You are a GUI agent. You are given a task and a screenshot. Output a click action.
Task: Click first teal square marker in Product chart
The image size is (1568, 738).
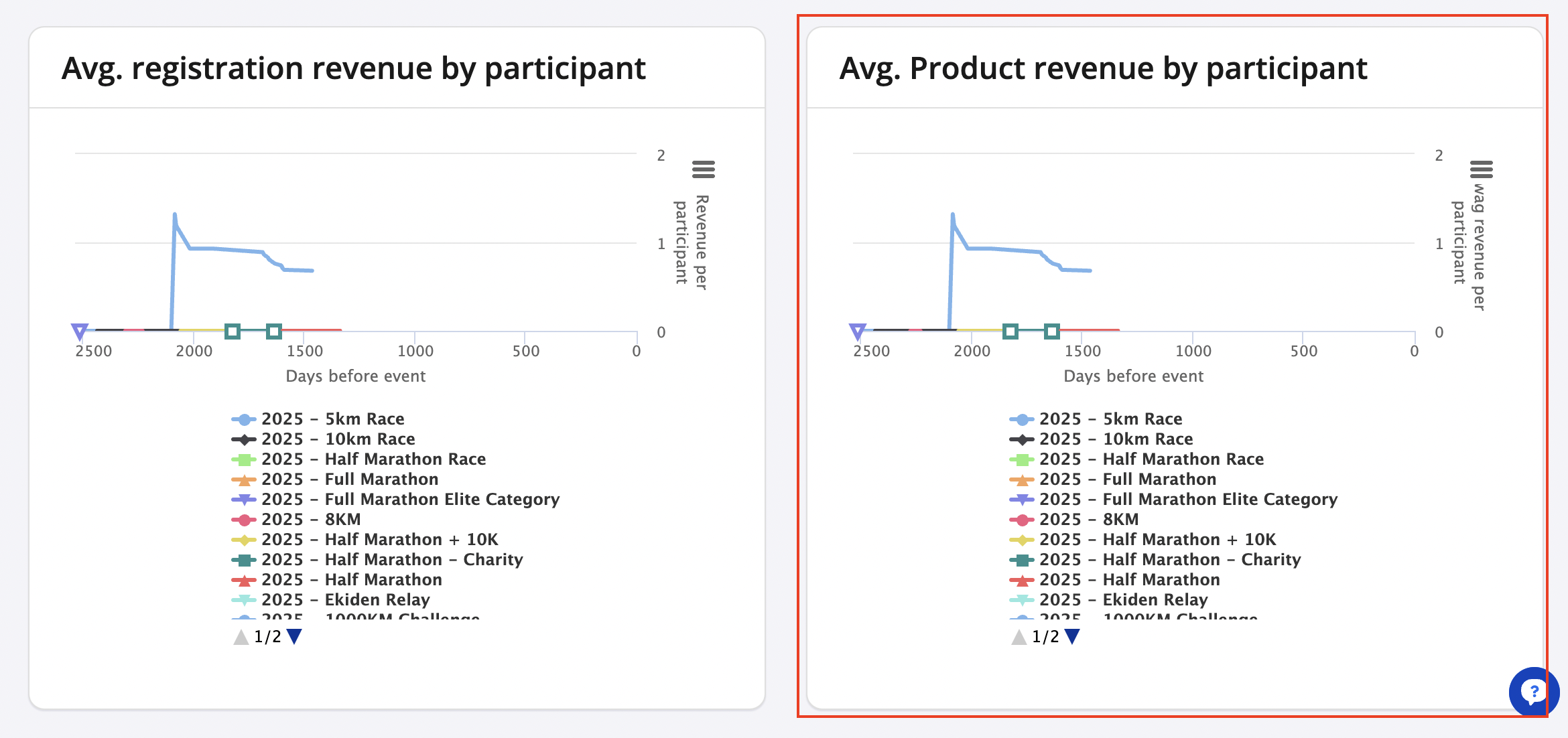point(1010,331)
